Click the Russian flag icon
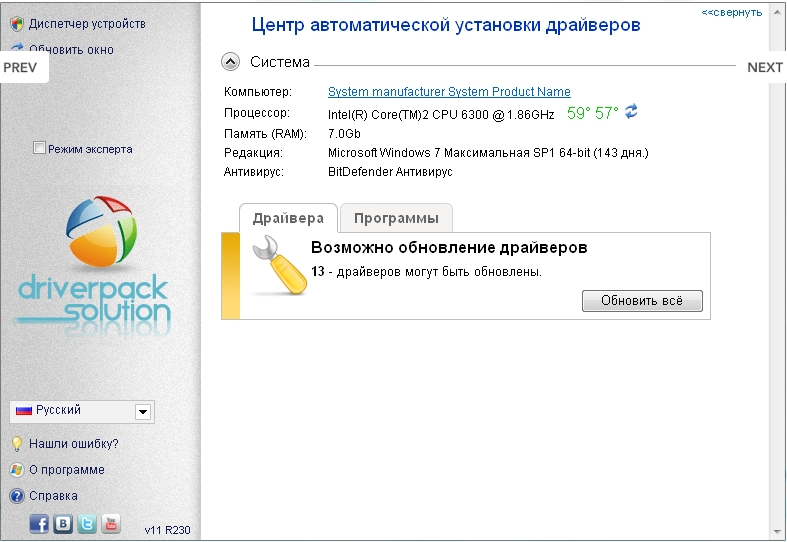Image resolution: width=787 pixels, height=542 pixels. [x=24, y=410]
